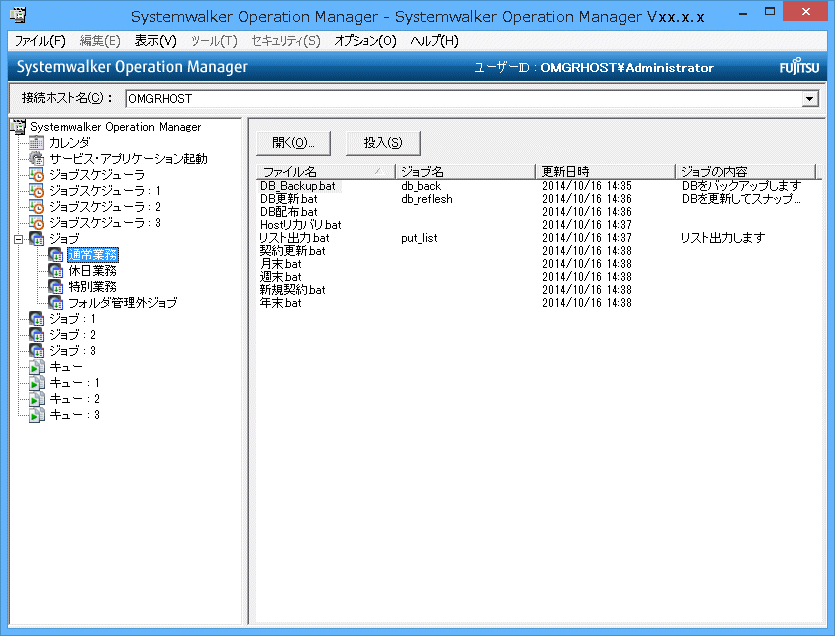Click the キュー：1 queue icon

tap(37, 382)
